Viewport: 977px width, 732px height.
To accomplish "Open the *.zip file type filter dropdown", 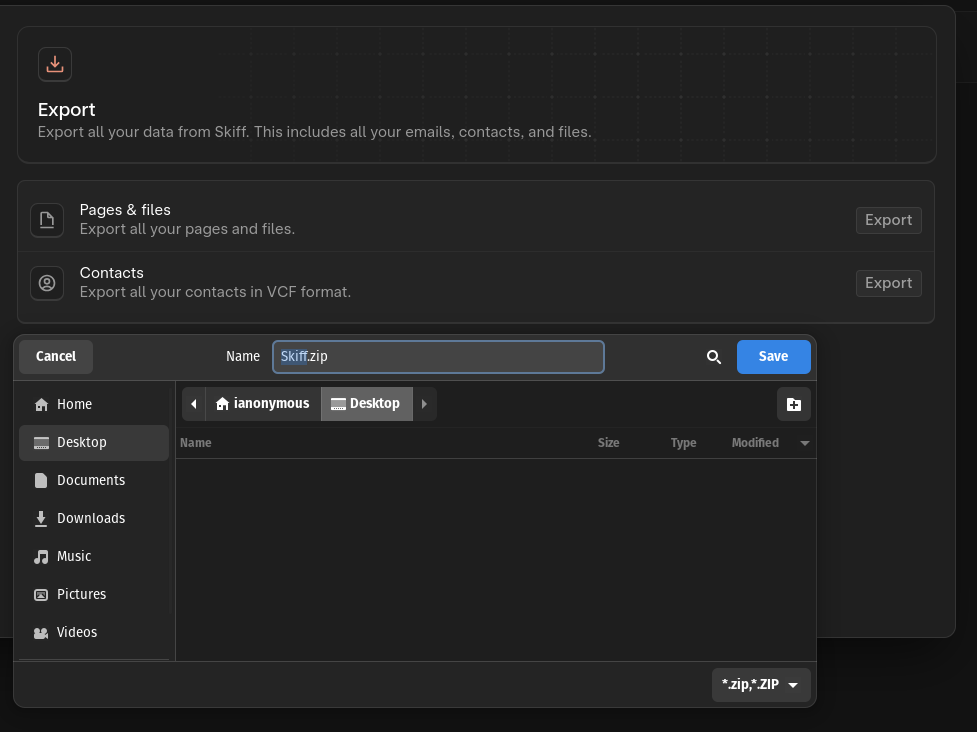I will click(760, 685).
